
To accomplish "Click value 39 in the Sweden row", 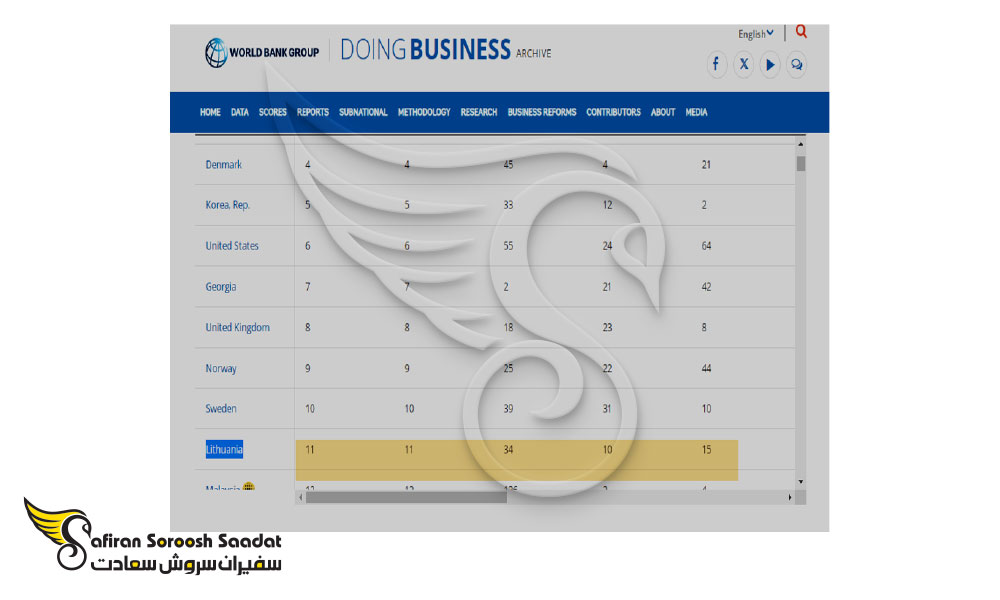I will pyautogui.click(x=508, y=409).
